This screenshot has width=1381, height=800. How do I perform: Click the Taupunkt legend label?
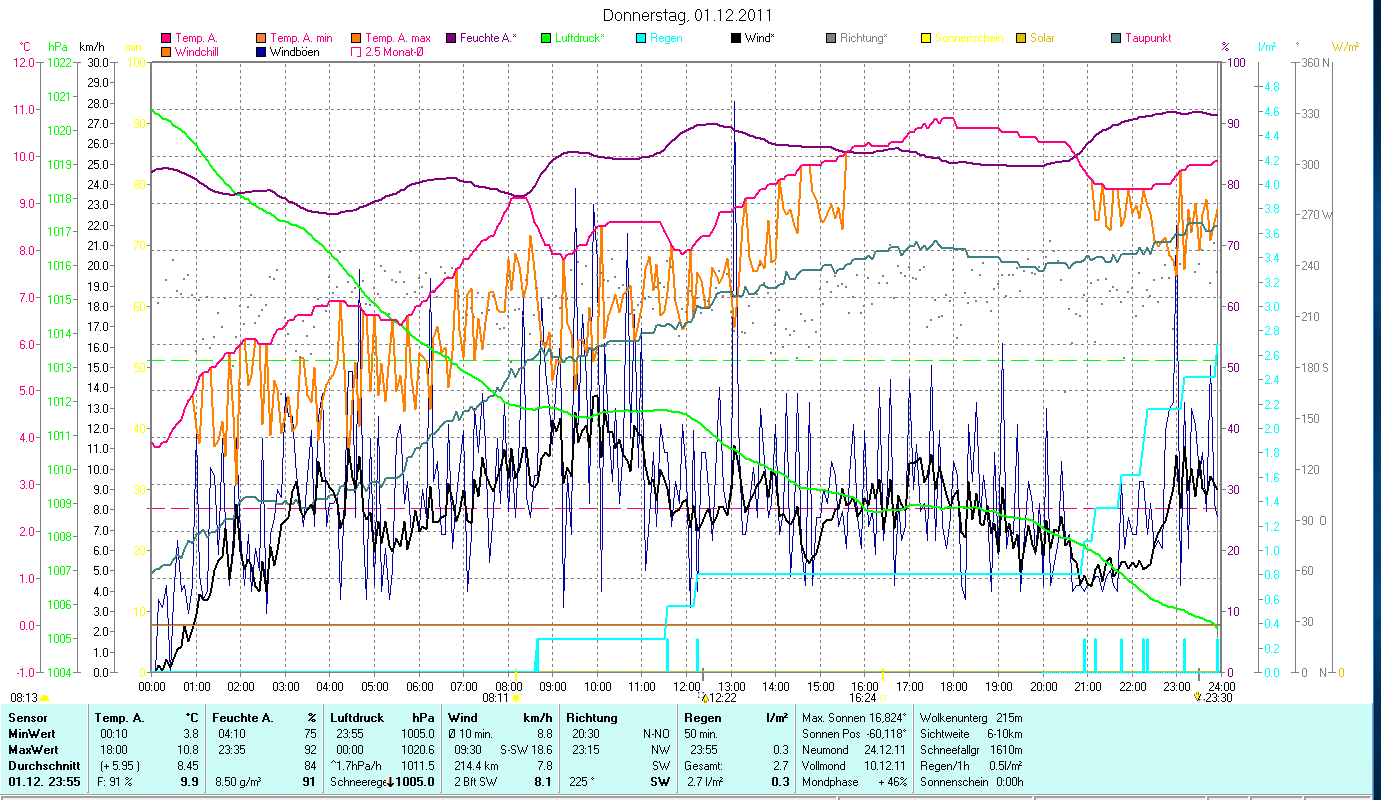point(1147,38)
